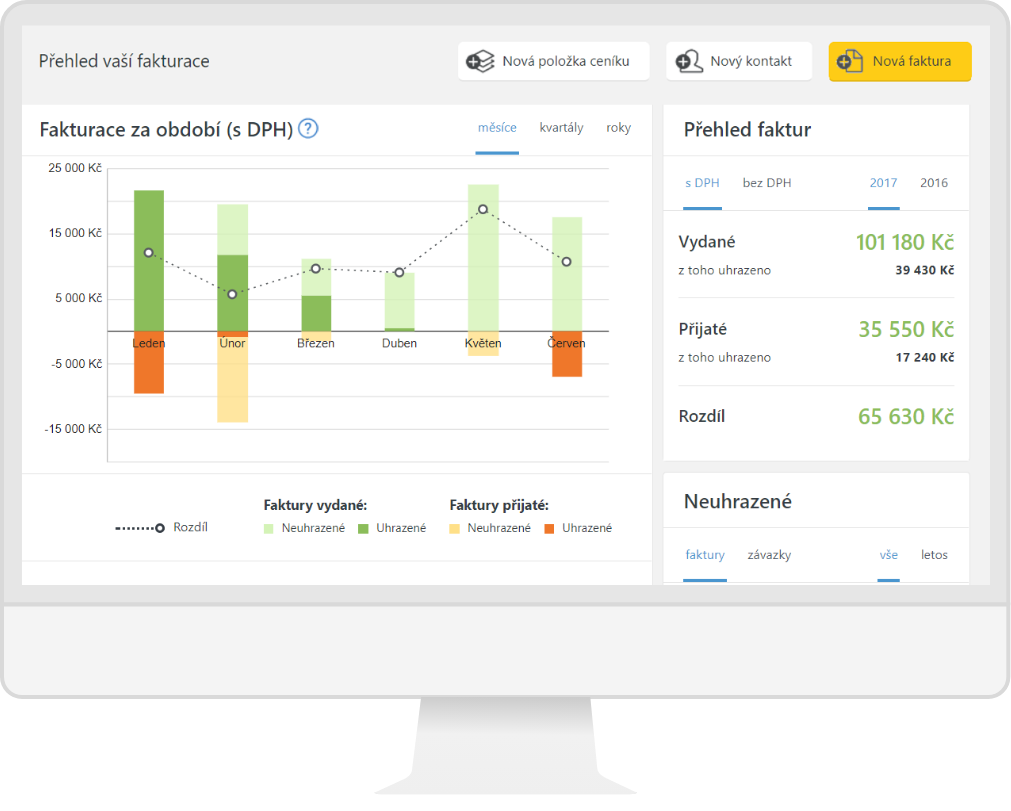1011x811 pixels.
Task: Click the Rozdíl dotted line legend marker
Action: (x=140, y=528)
